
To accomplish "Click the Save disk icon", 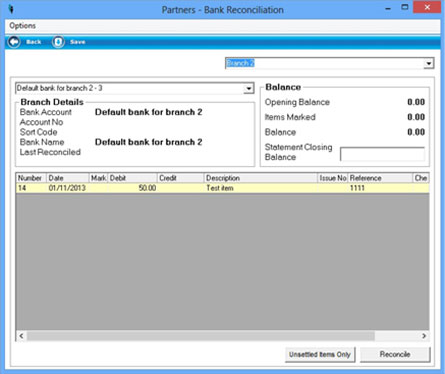I will point(58,42).
